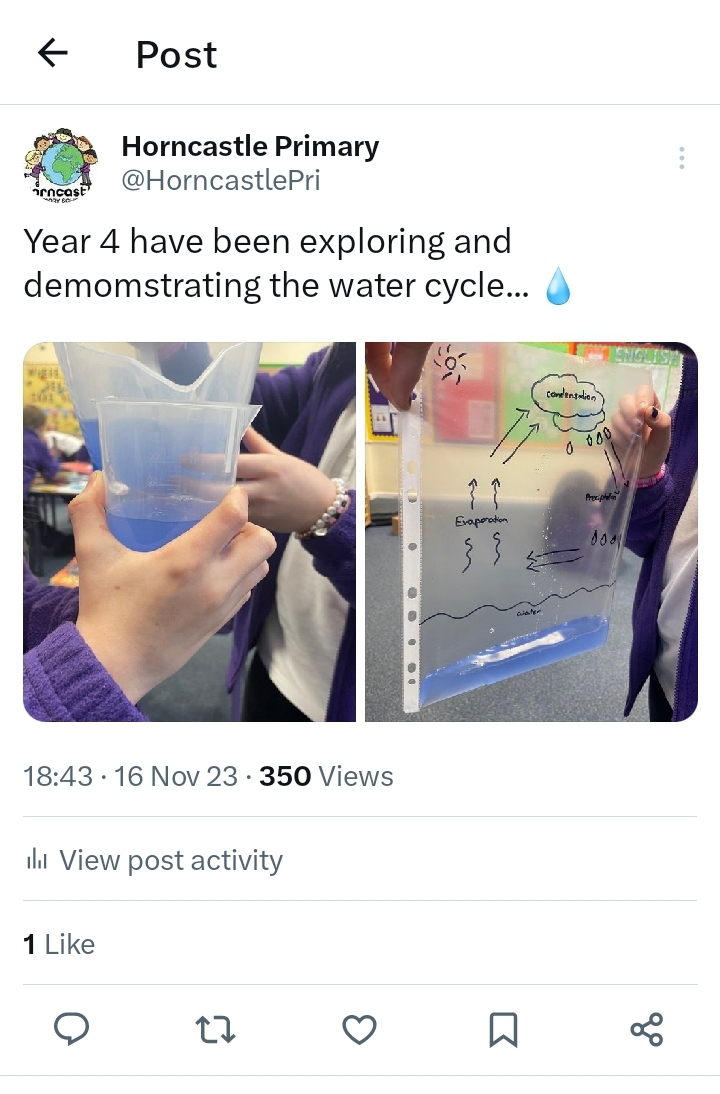Tap the water droplet emoji
Viewport: 720px width, 1094px height.
(557, 285)
